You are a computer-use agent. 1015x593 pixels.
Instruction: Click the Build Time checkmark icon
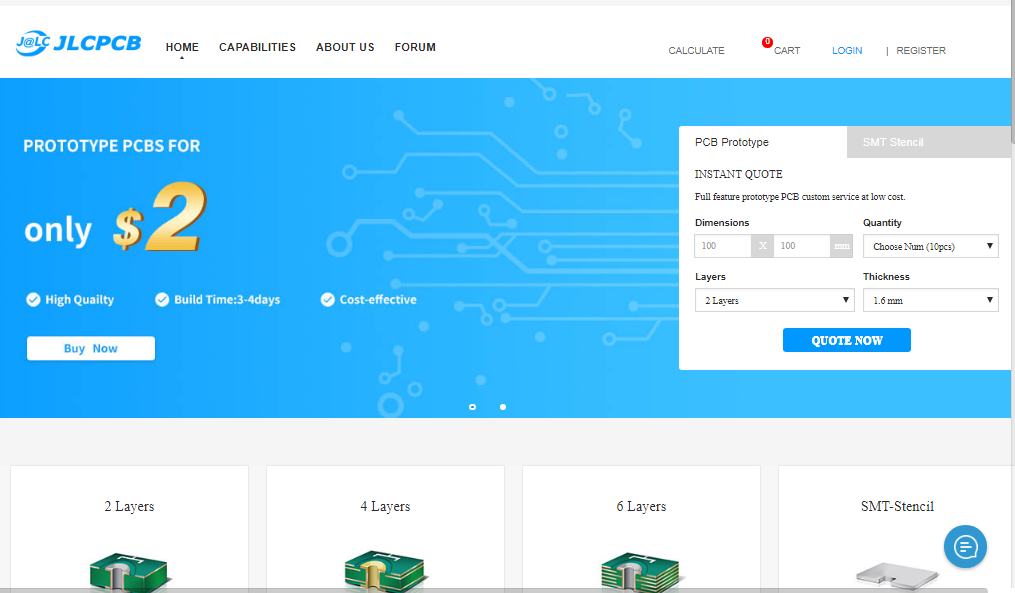[x=162, y=299]
